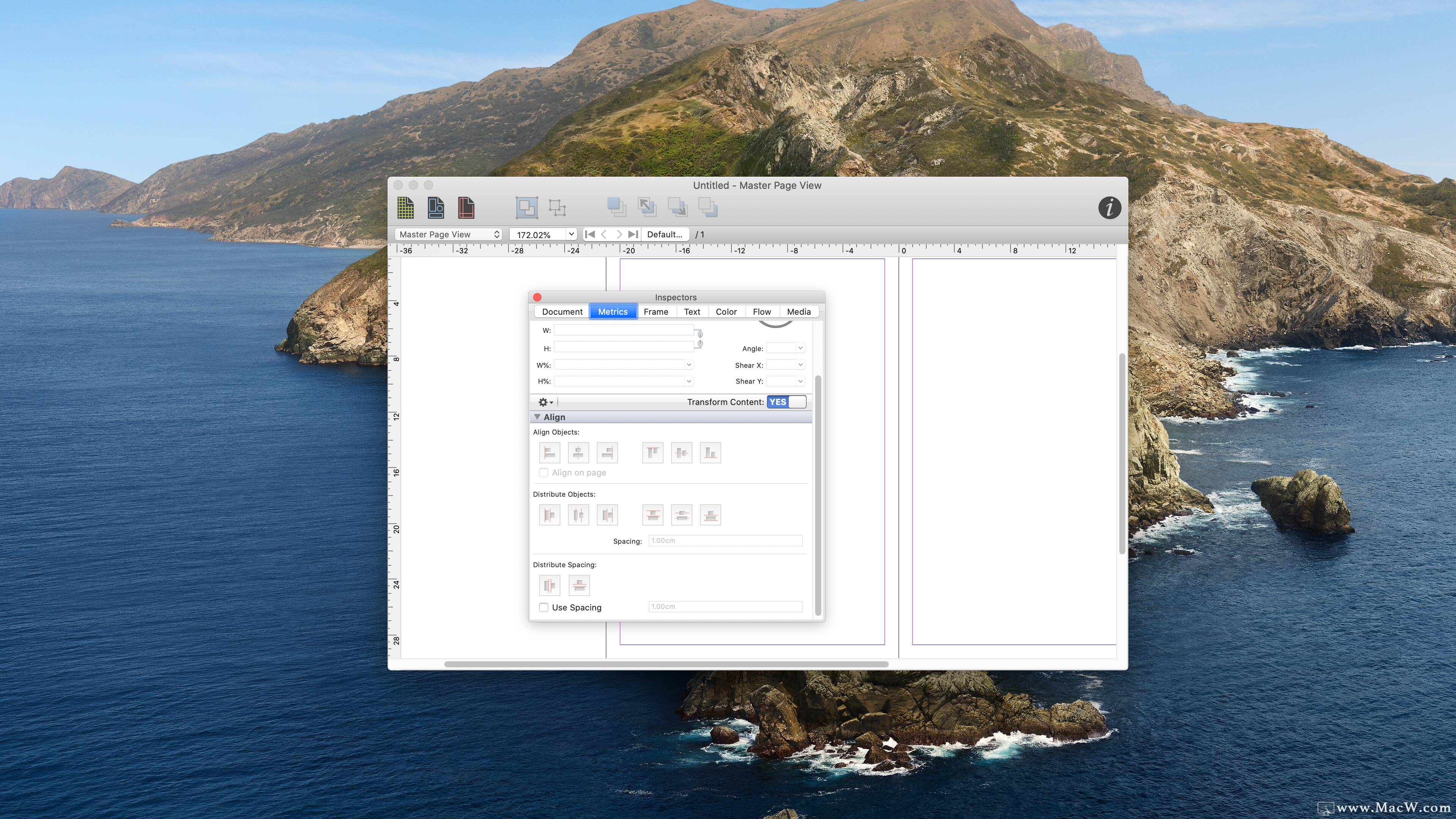The height and width of the screenshot is (819, 1456).
Task: Distribute objects by left edges
Action: [x=549, y=515]
